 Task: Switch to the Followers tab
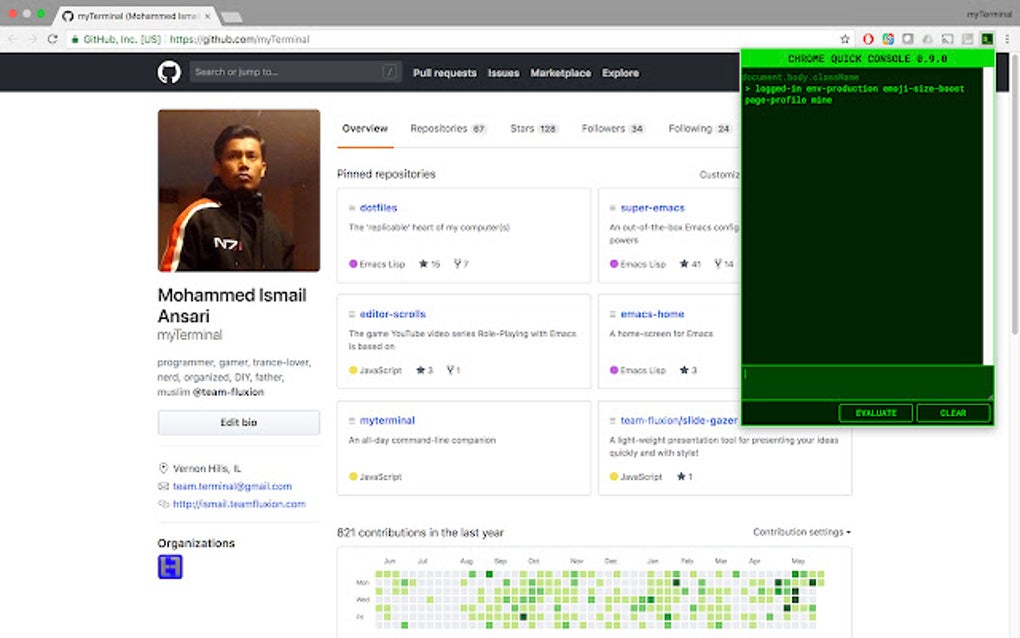point(613,129)
